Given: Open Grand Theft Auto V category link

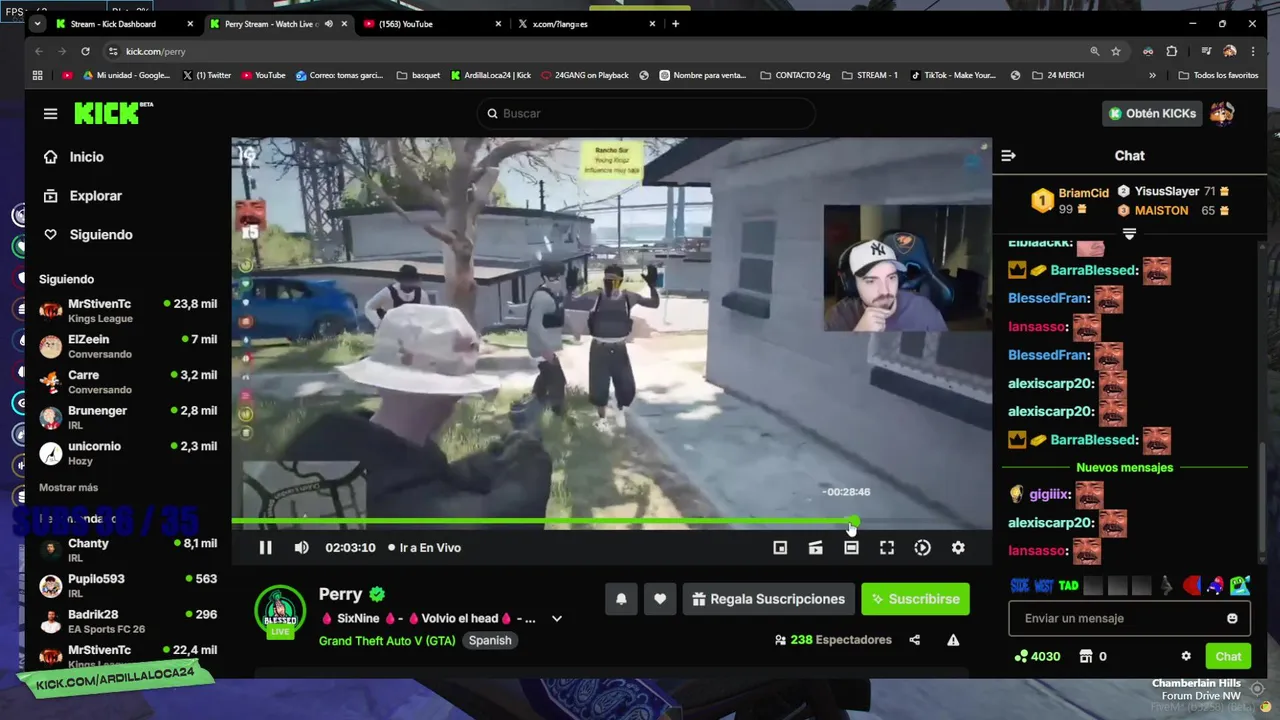Looking at the screenshot, I should tap(387, 640).
